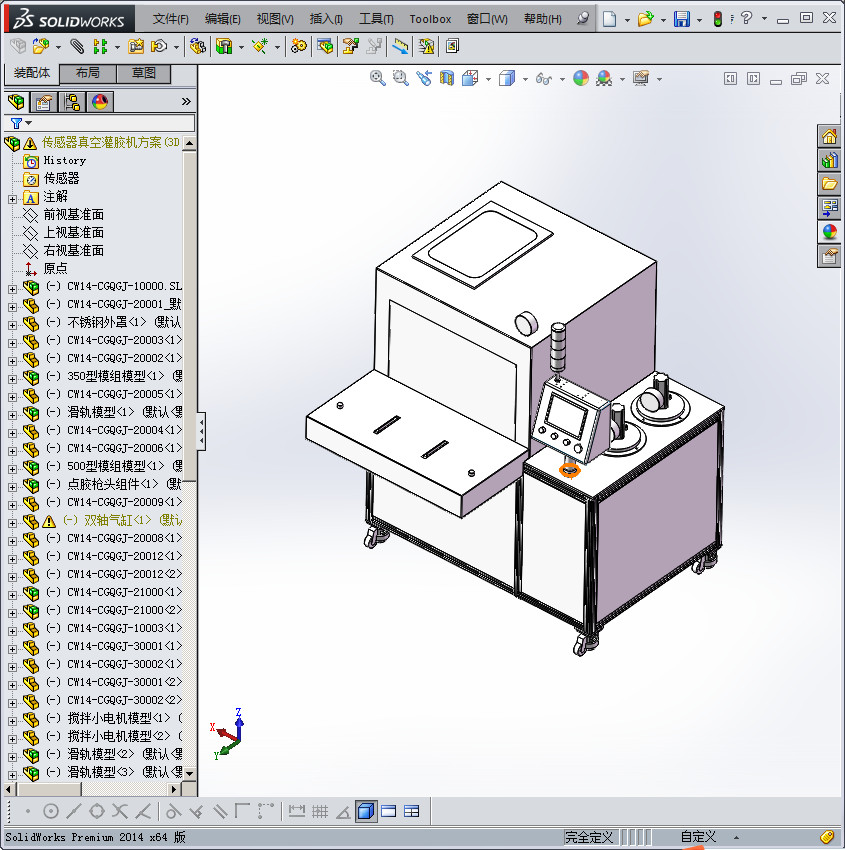Open the PropertyManager panel tab

click(43, 102)
